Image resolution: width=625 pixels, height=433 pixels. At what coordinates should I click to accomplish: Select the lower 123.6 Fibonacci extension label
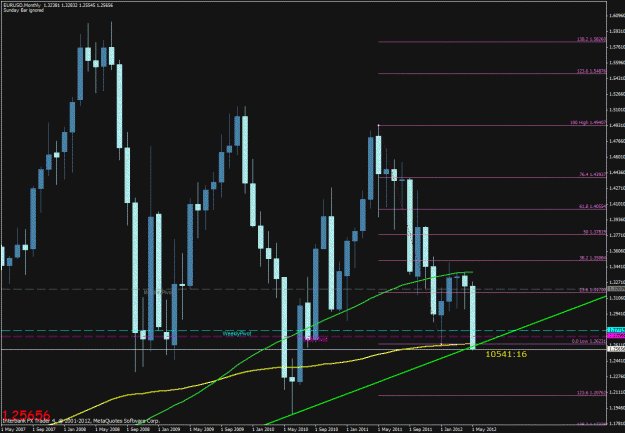pos(592,393)
